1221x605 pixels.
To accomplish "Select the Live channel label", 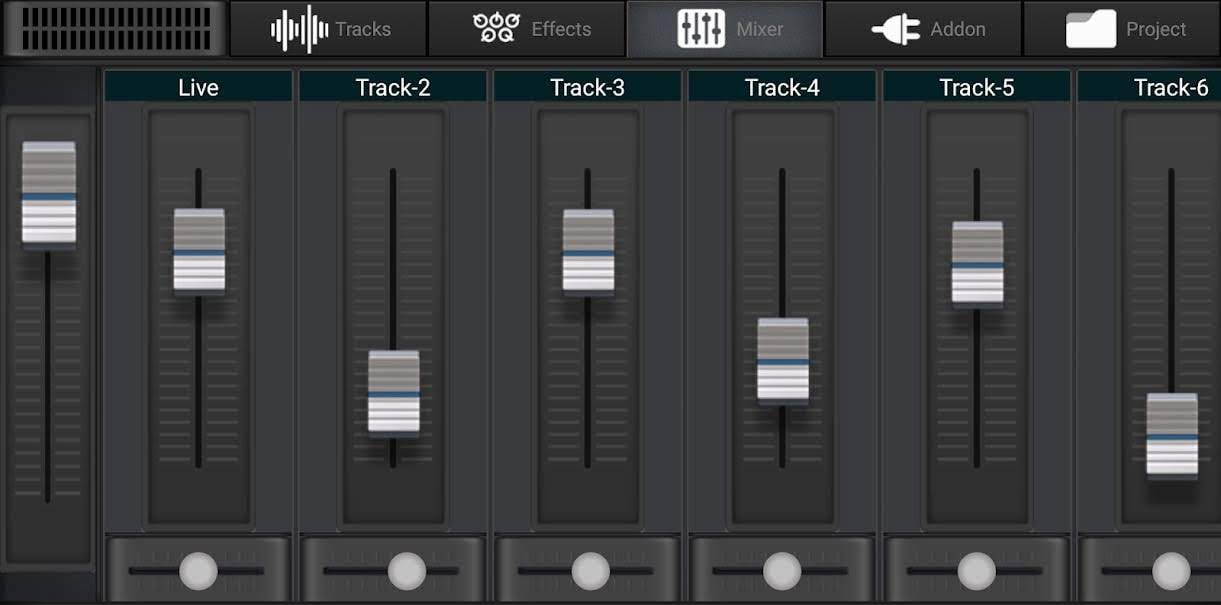I will pyautogui.click(x=198, y=87).
